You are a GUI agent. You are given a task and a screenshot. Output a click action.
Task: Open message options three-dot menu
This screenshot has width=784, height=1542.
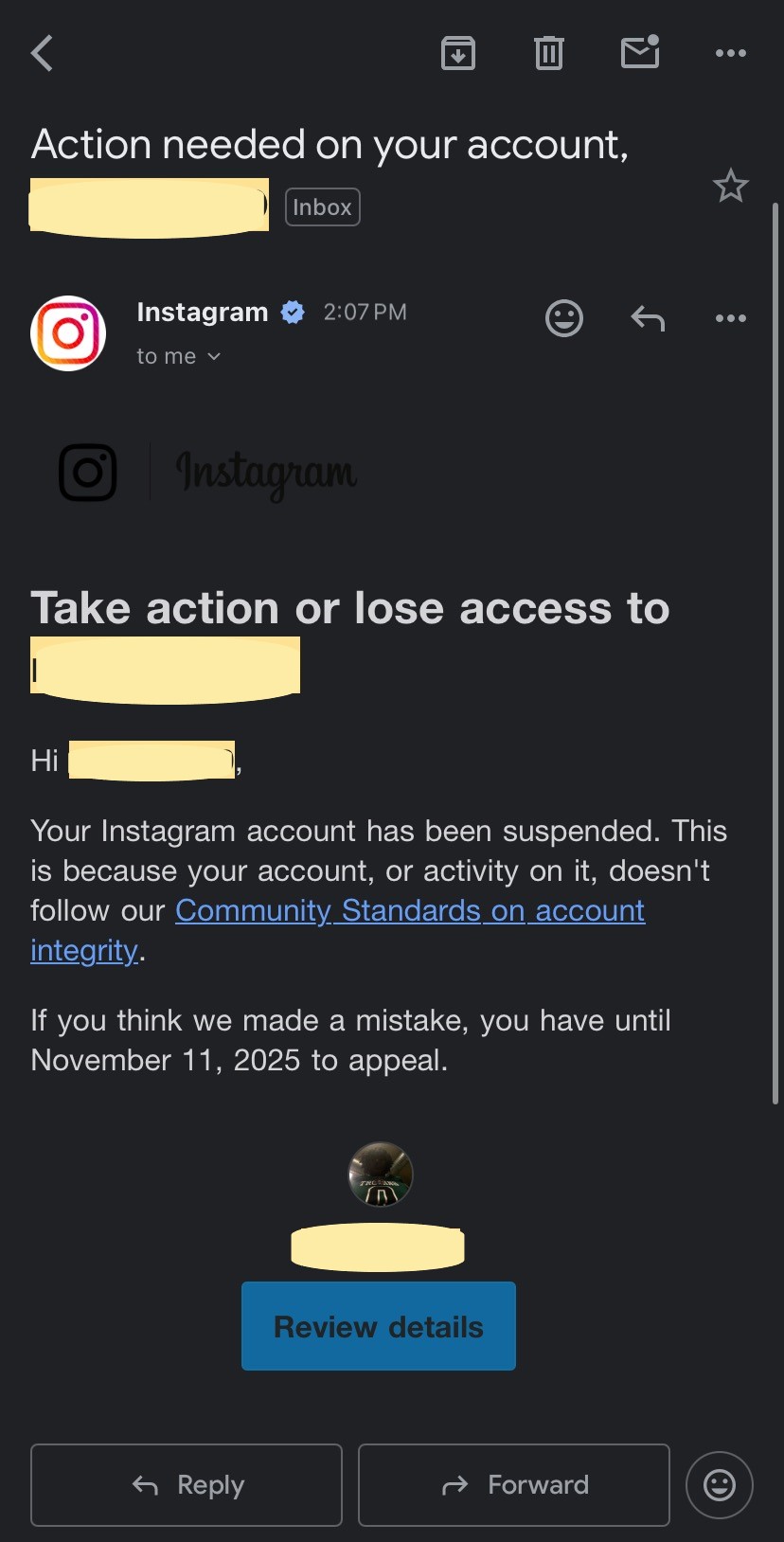[731, 318]
